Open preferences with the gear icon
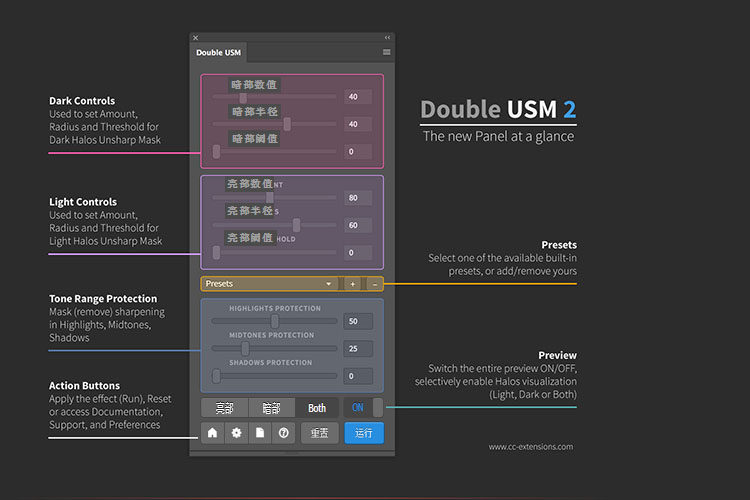 tap(236, 433)
